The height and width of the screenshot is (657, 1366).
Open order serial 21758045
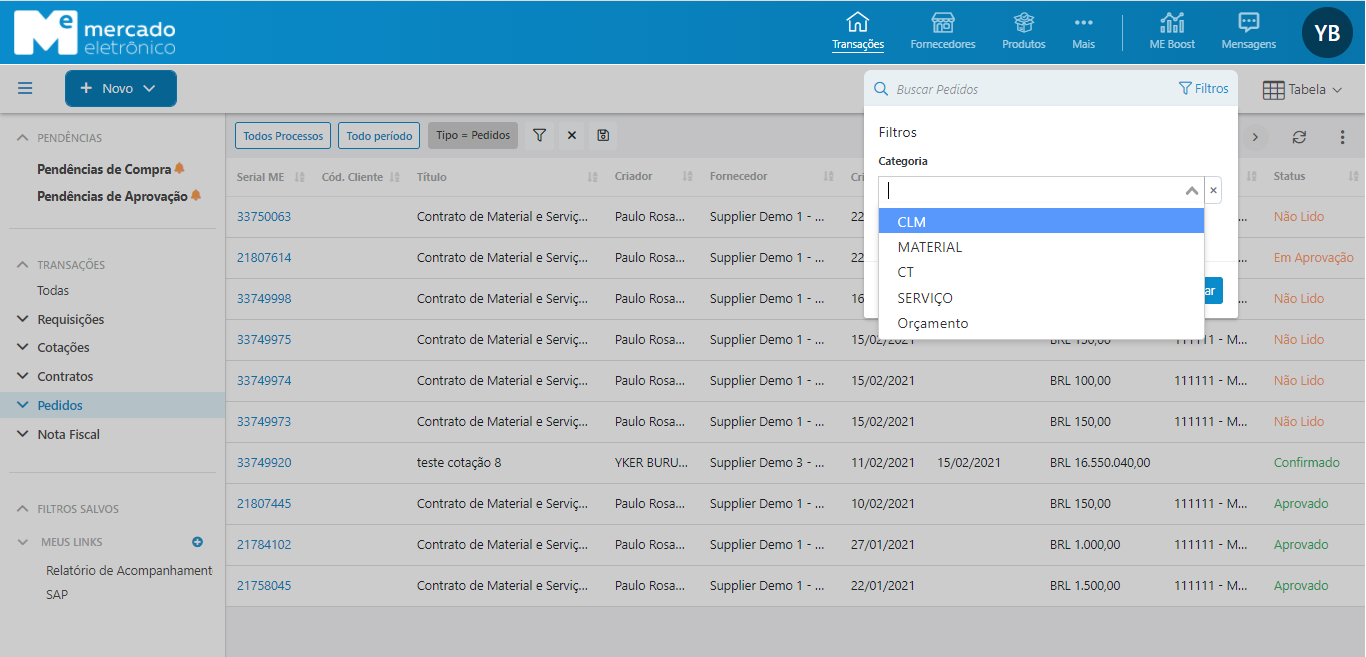pyautogui.click(x=264, y=586)
